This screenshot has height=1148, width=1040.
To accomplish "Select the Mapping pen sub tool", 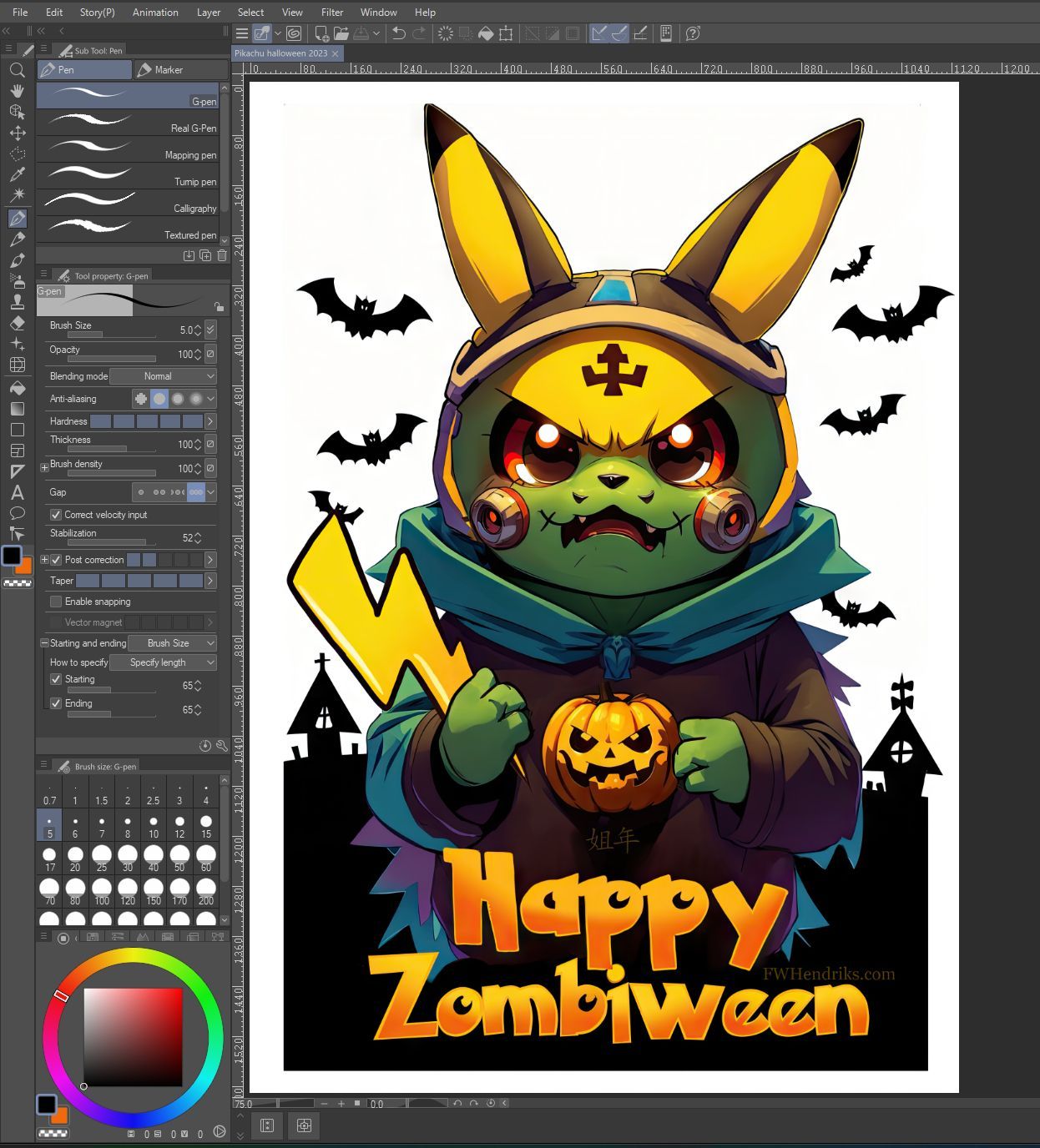I will [128, 150].
